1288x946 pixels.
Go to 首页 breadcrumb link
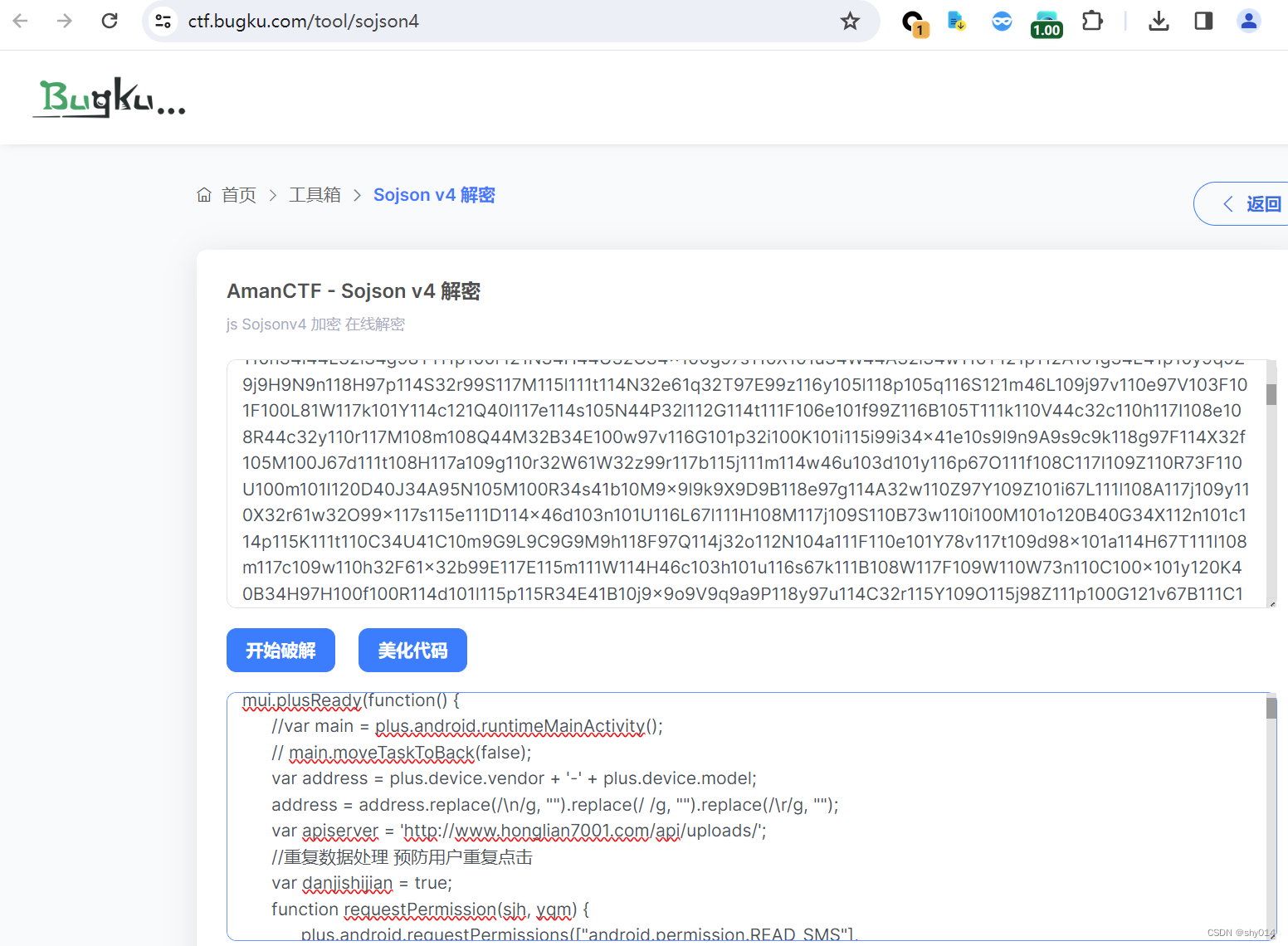pyautogui.click(x=239, y=195)
